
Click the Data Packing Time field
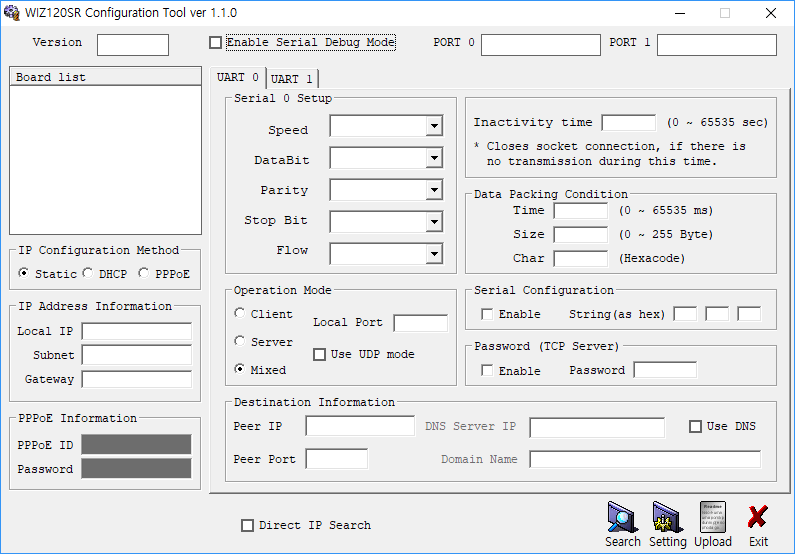coord(581,211)
